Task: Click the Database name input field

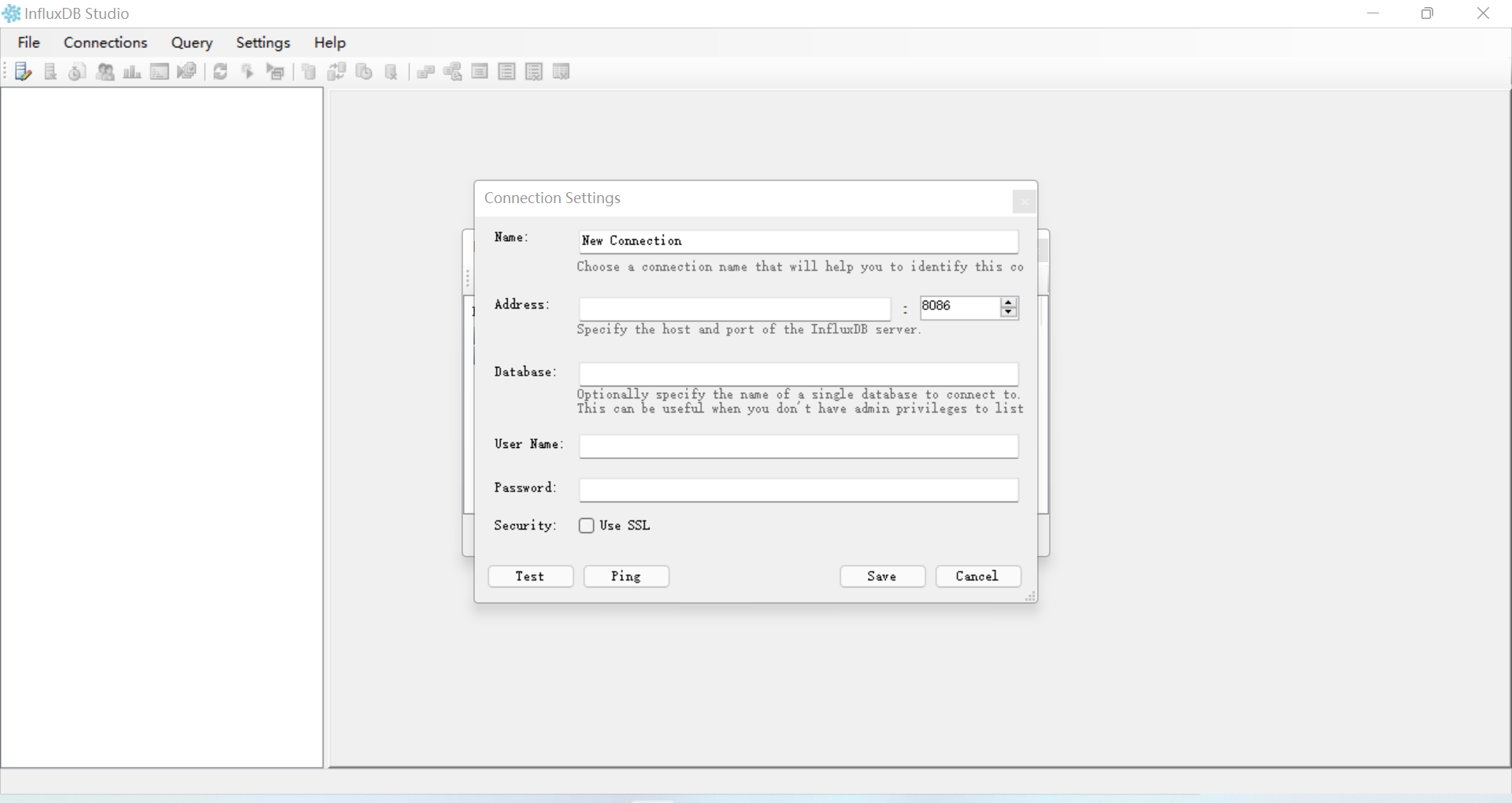Action: pyautogui.click(x=799, y=374)
